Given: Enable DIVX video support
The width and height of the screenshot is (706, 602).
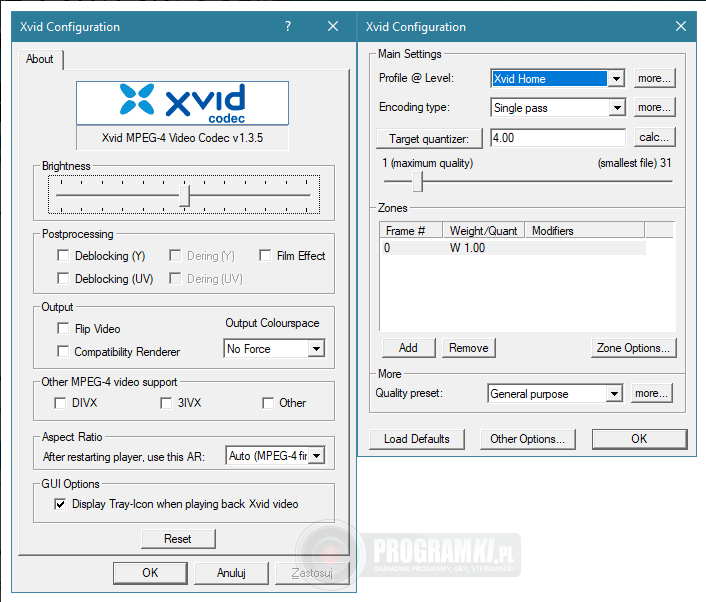Looking at the screenshot, I should pos(60,403).
